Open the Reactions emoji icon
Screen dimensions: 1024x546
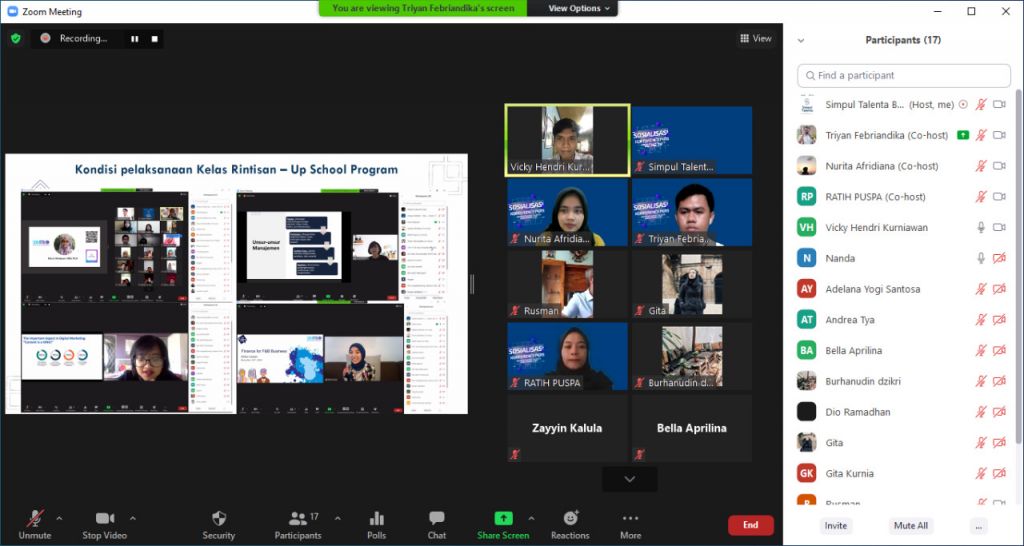[571, 518]
